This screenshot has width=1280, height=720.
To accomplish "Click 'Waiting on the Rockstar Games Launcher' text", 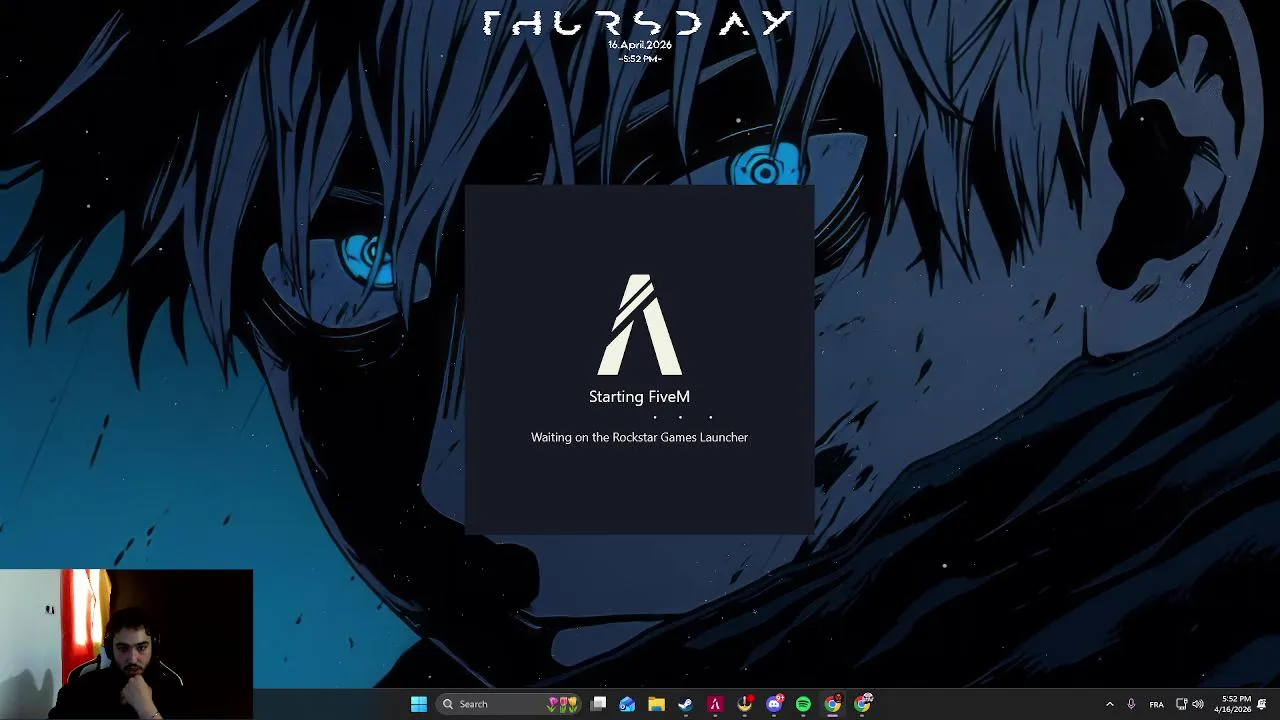I will click(x=639, y=437).
